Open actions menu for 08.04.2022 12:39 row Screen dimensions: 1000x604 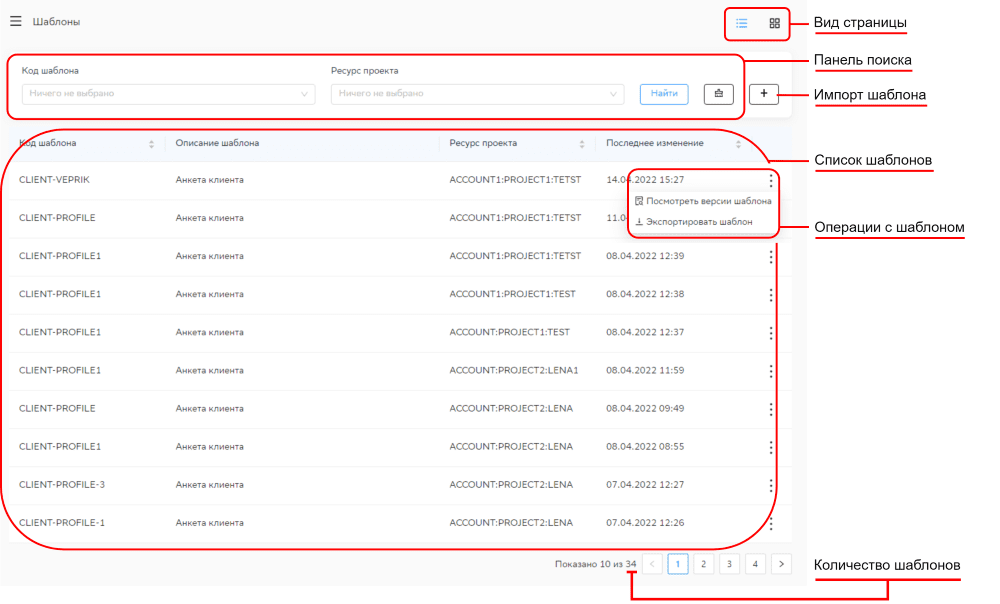770,256
